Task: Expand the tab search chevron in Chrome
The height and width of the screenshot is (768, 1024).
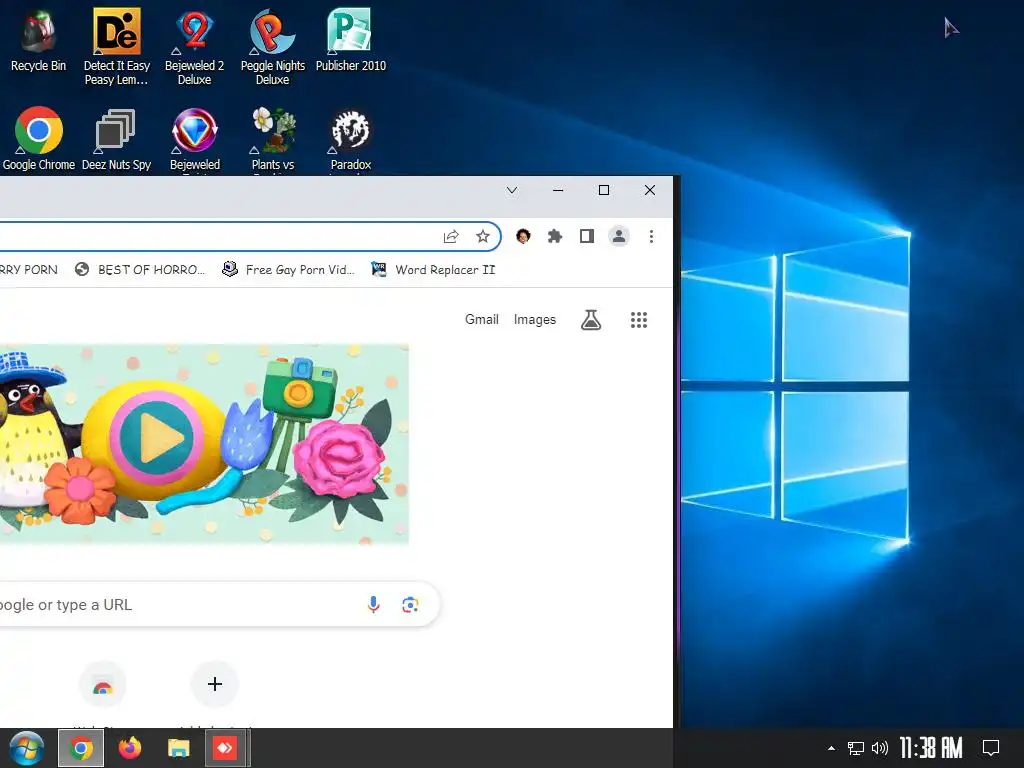Action: click(512, 190)
